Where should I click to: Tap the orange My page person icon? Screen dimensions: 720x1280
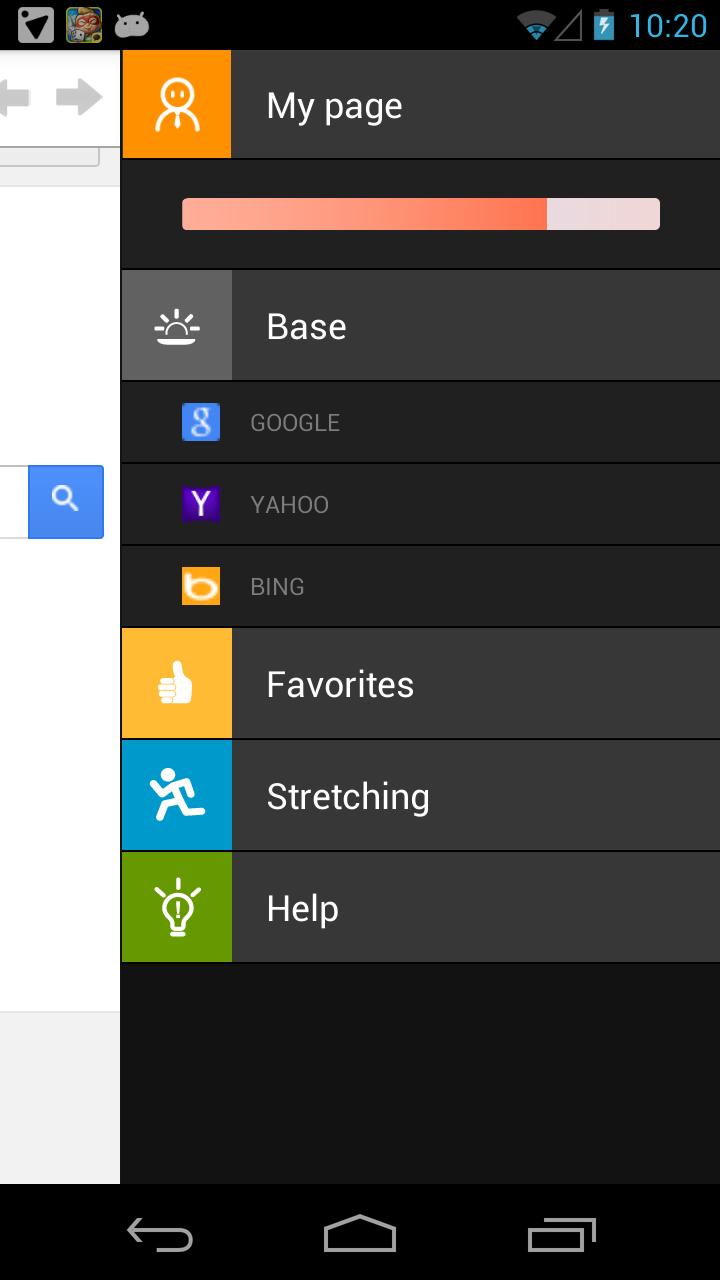coord(176,104)
